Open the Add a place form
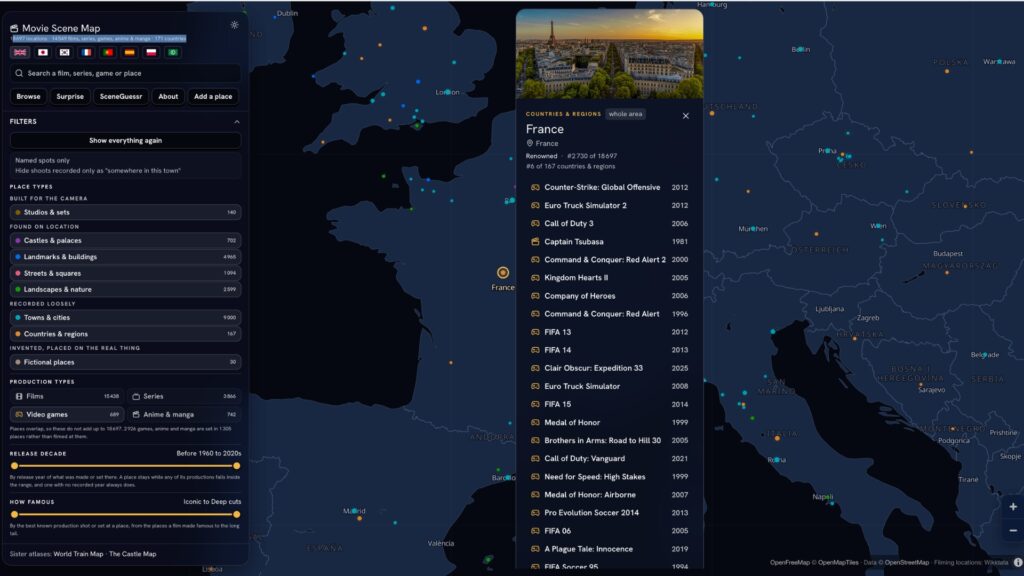The image size is (1024, 576). (x=213, y=97)
